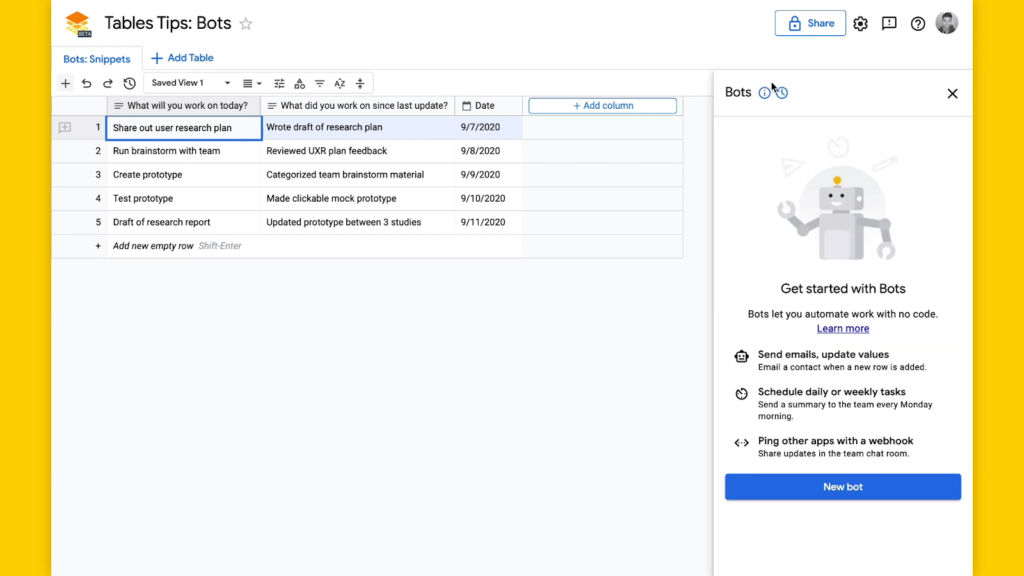Image resolution: width=1024 pixels, height=576 pixels.
Task: Select cell 'Updated prototype between 3 studies'
Action: pos(358,222)
